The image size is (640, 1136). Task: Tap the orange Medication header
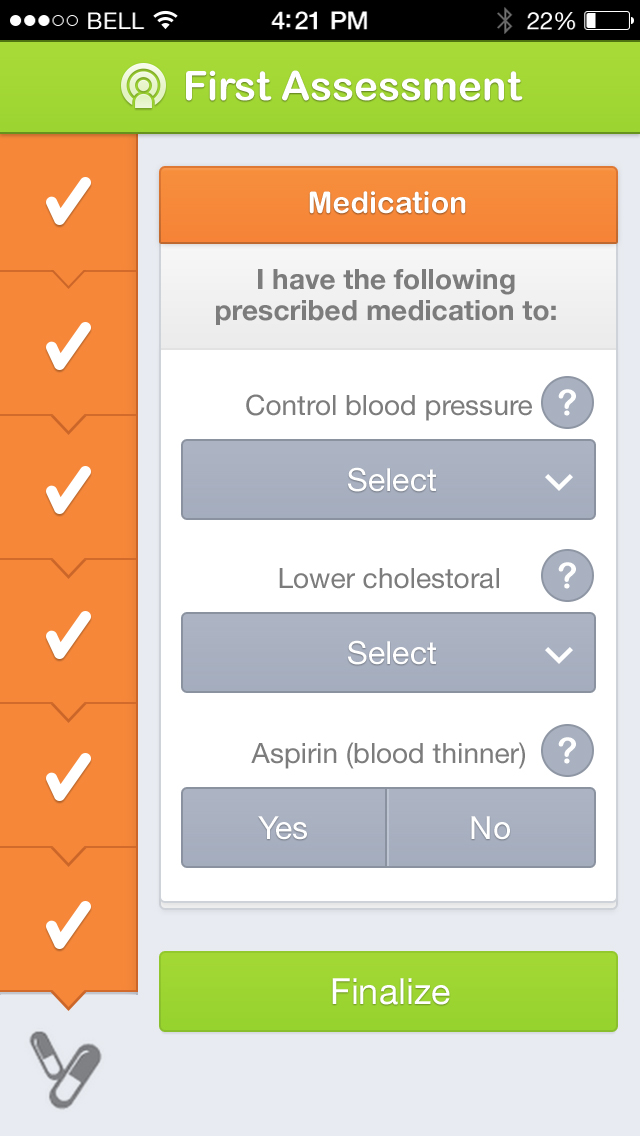point(388,204)
